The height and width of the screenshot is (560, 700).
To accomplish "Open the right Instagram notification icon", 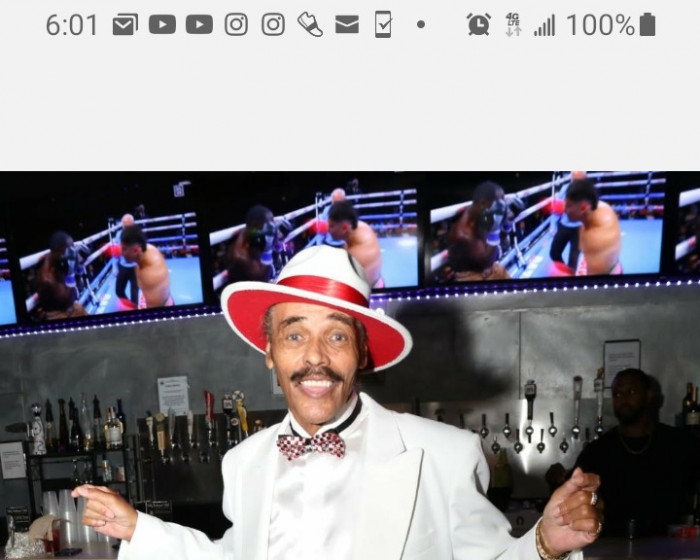I will tap(273, 25).
